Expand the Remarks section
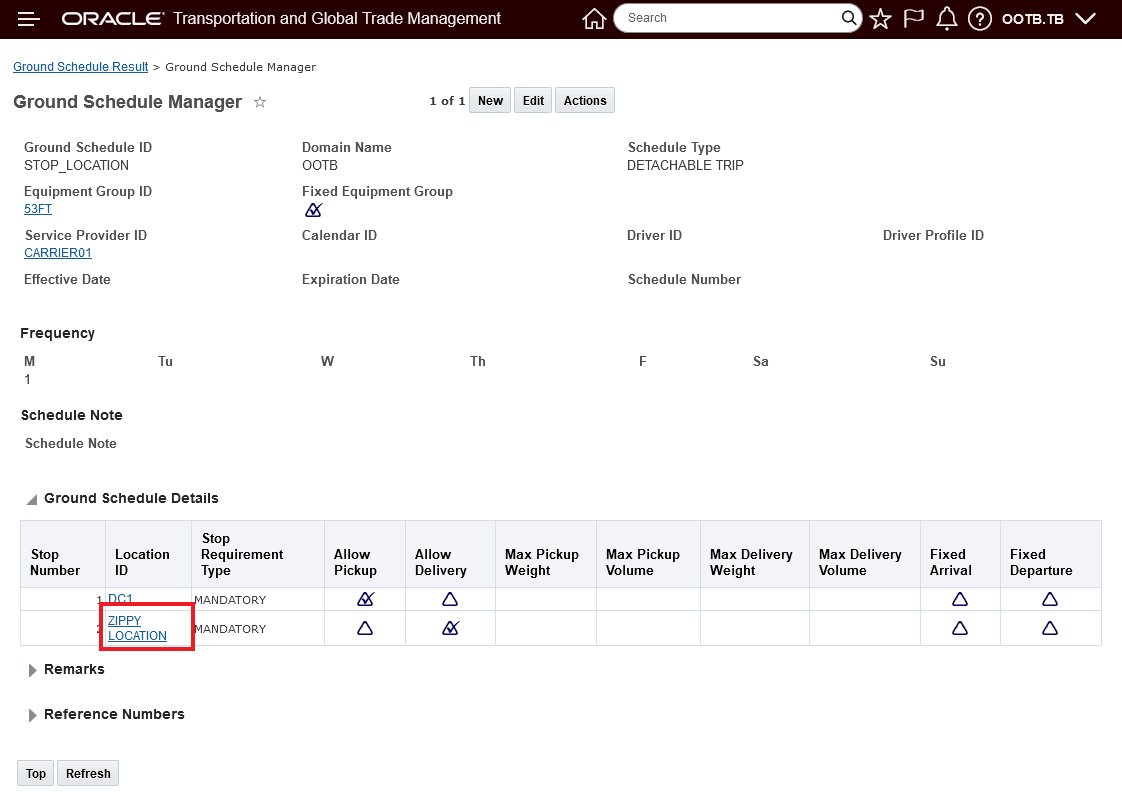Screen dimensions: 1122x792 pyautogui.click(x=33, y=670)
